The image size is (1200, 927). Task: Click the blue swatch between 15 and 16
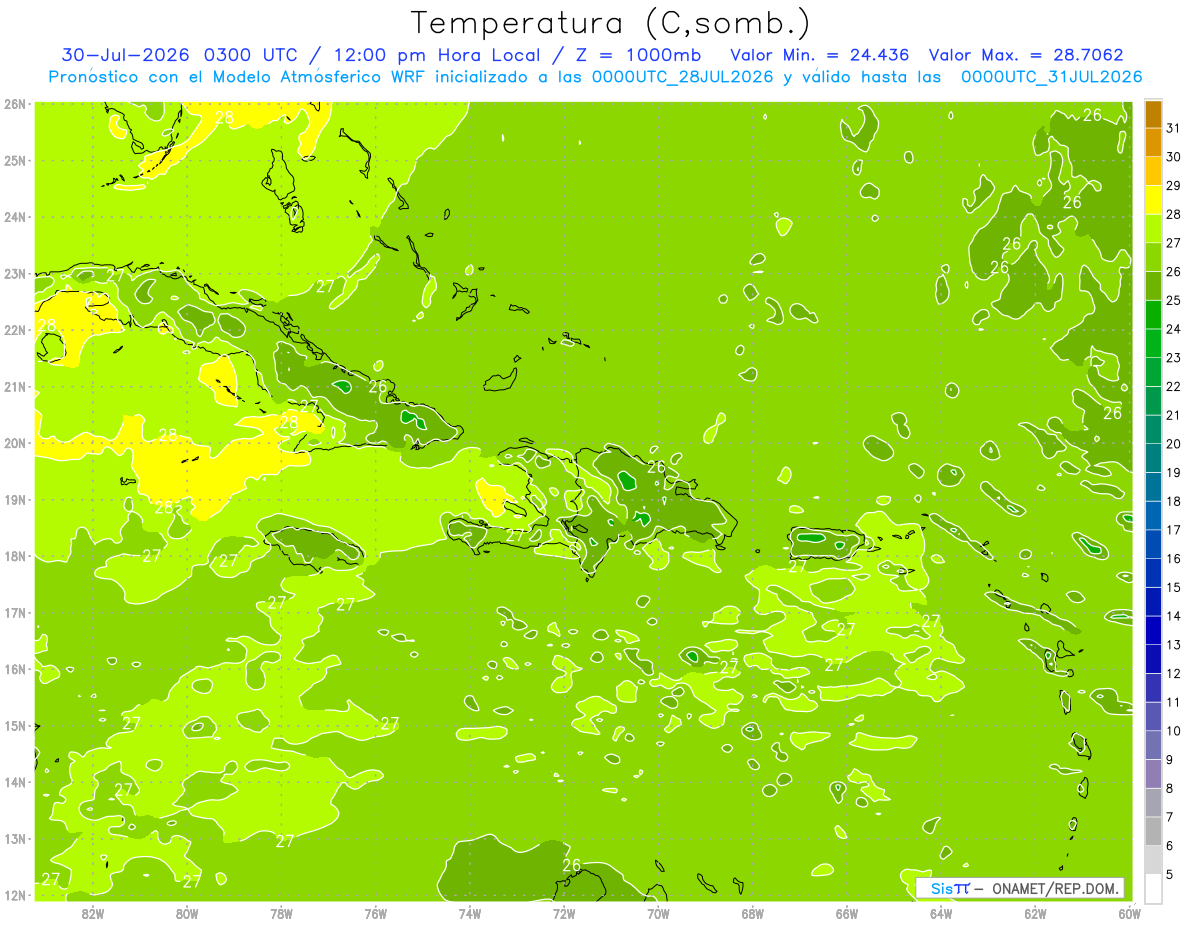tap(1153, 572)
